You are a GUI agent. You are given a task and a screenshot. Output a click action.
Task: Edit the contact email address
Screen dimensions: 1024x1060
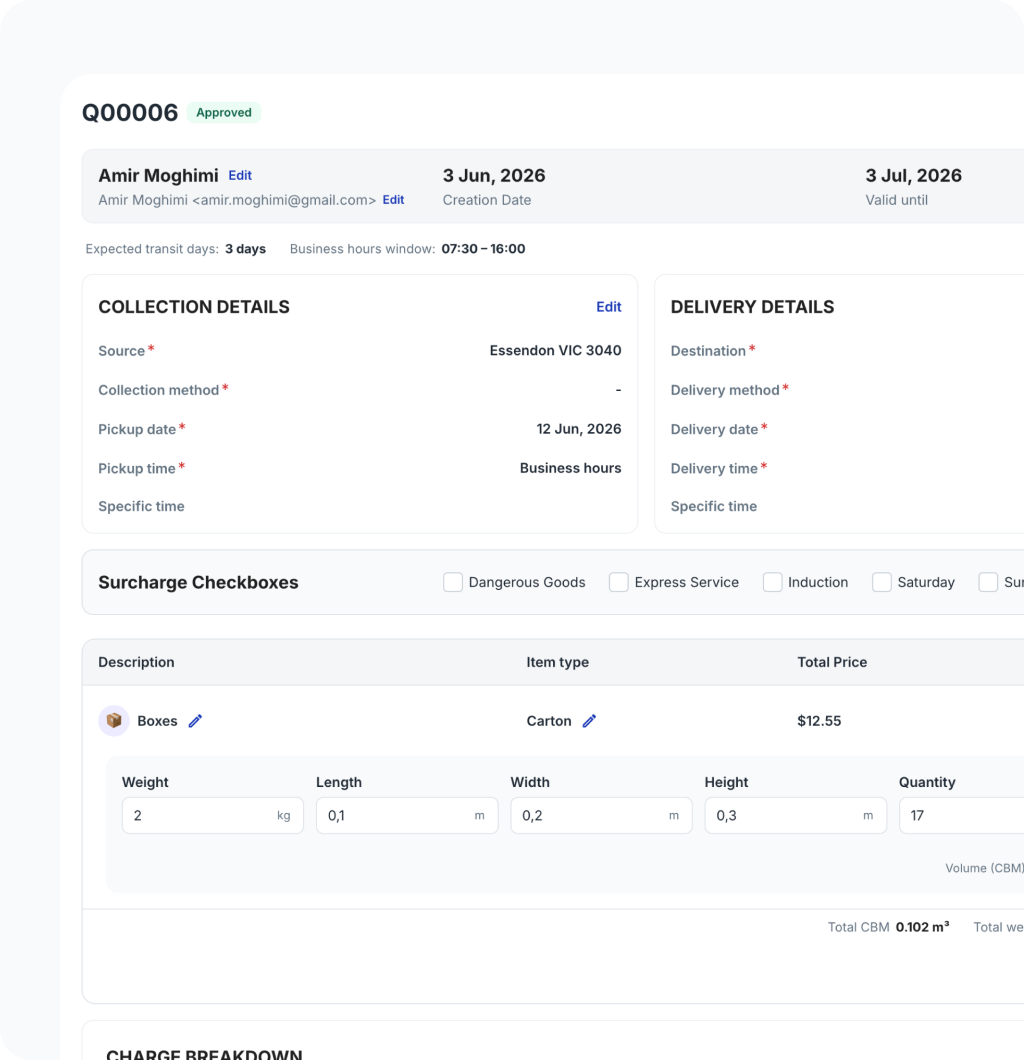pyautogui.click(x=393, y=200)
